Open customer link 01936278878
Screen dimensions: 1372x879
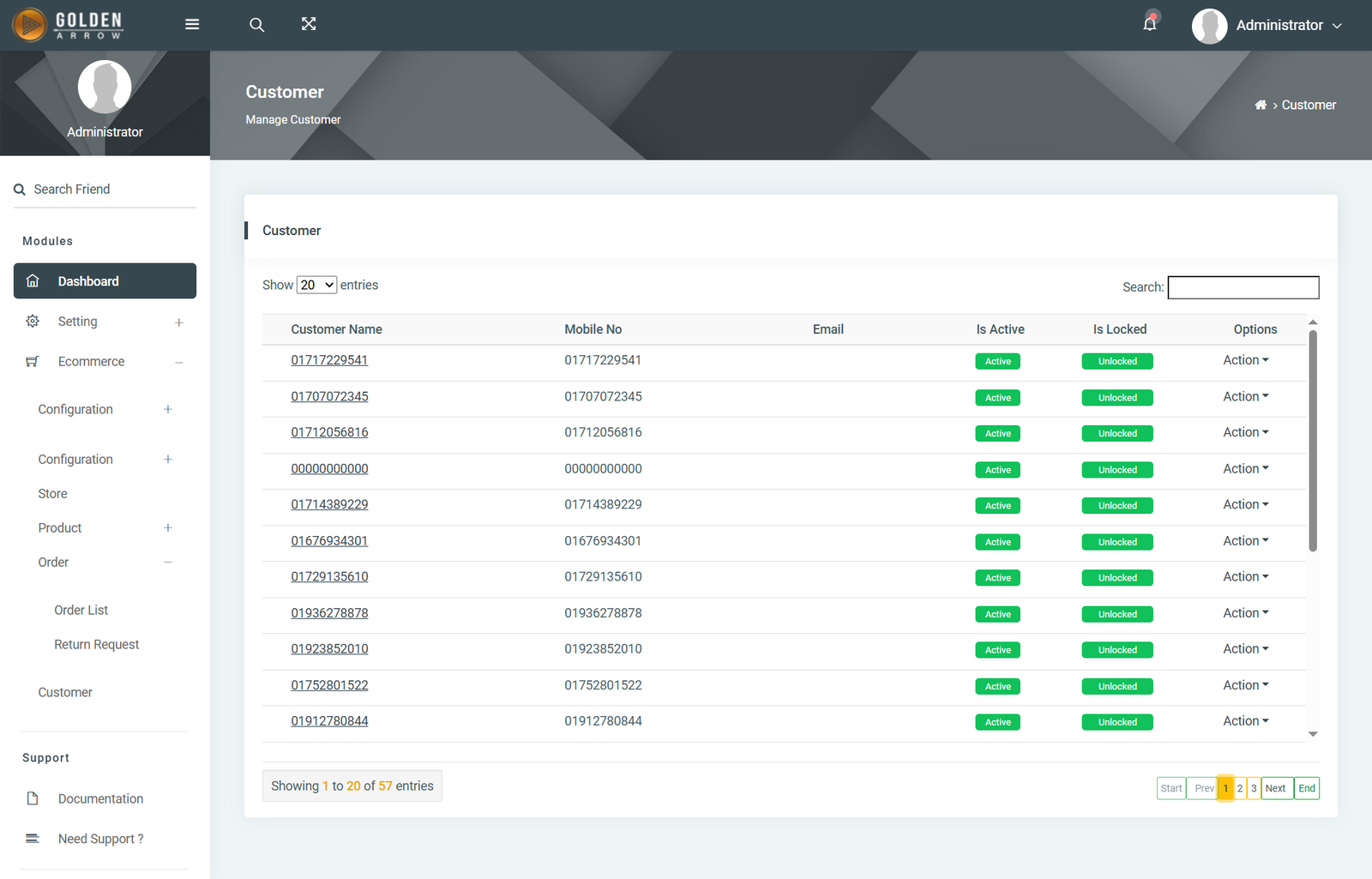click(x=329, y=614)
